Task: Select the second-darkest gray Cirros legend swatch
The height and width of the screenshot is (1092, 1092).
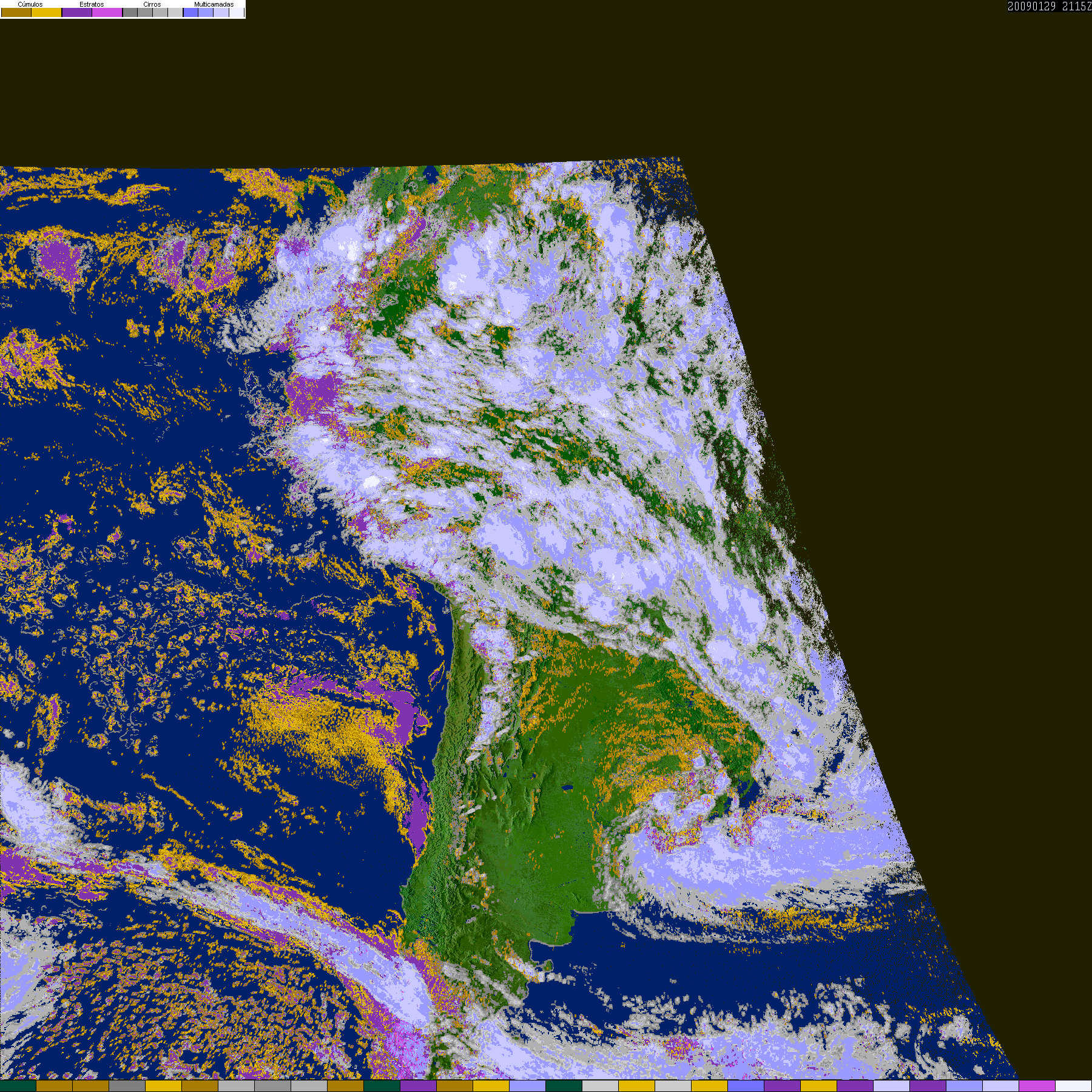Action: pyautogui.click(x=145, y=13)
